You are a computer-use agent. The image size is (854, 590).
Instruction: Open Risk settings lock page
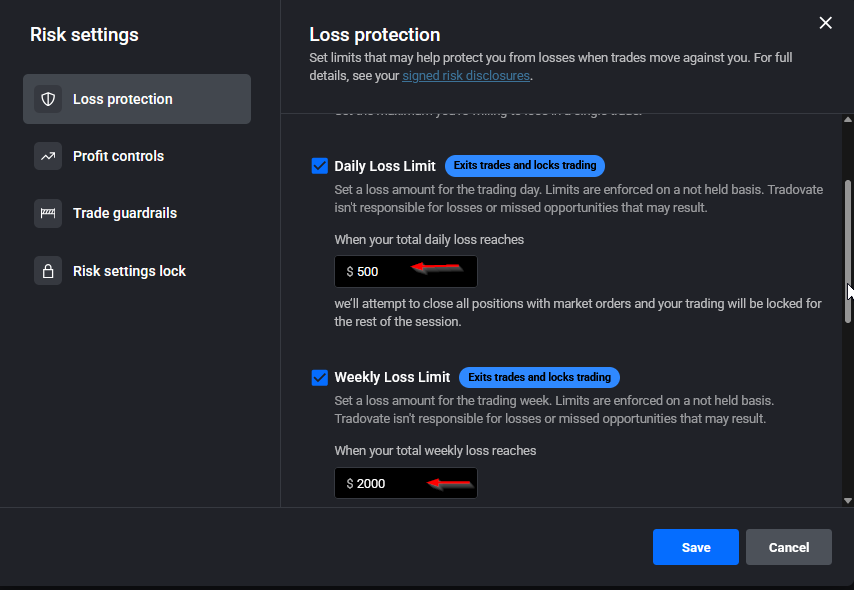[x=137, y=271]
